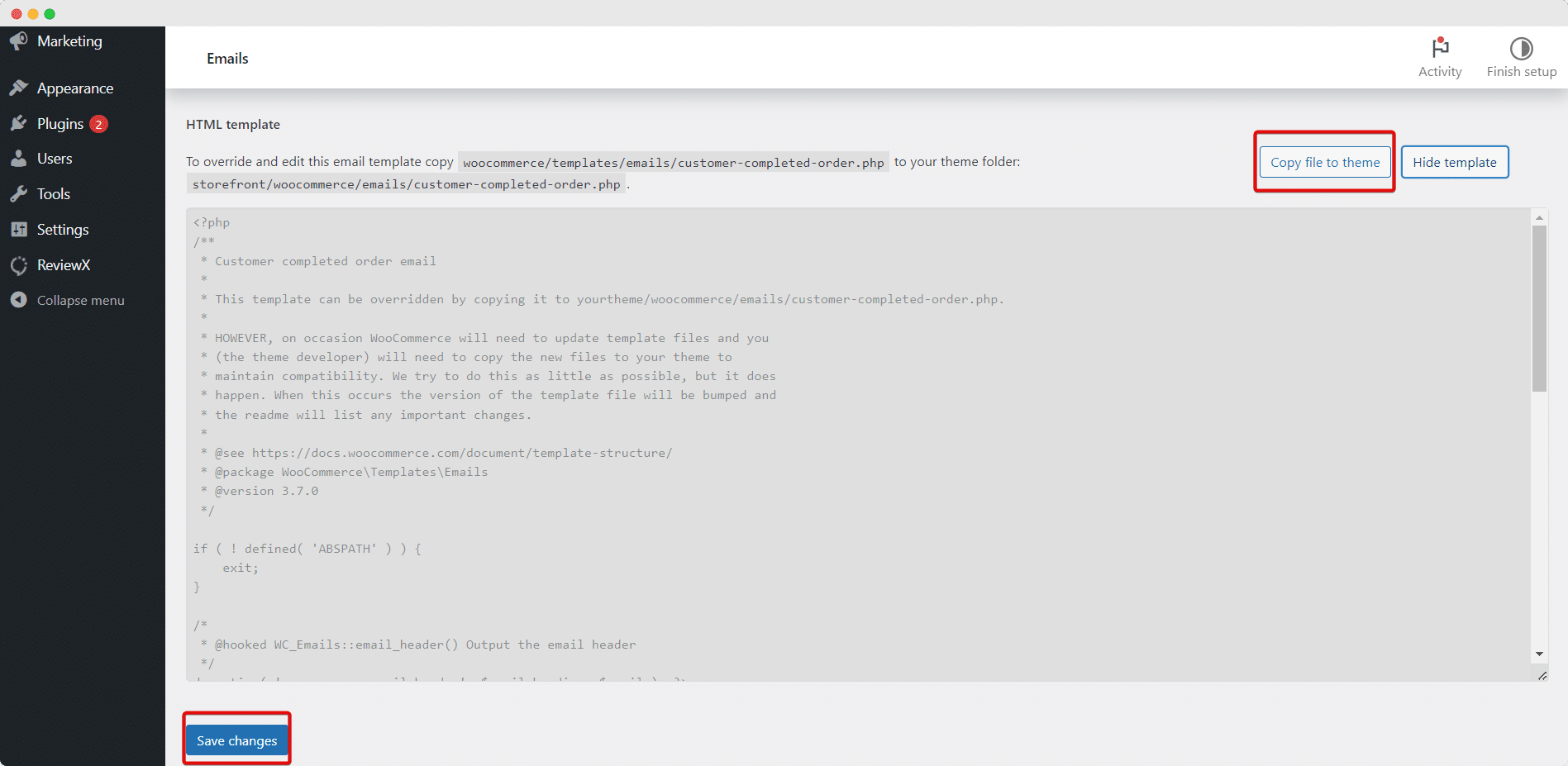Viewport: 1568px width, 766px height.
Task: Click the '@package WooCommerce\Templates\Emails' line
Action: pos(344,472)
